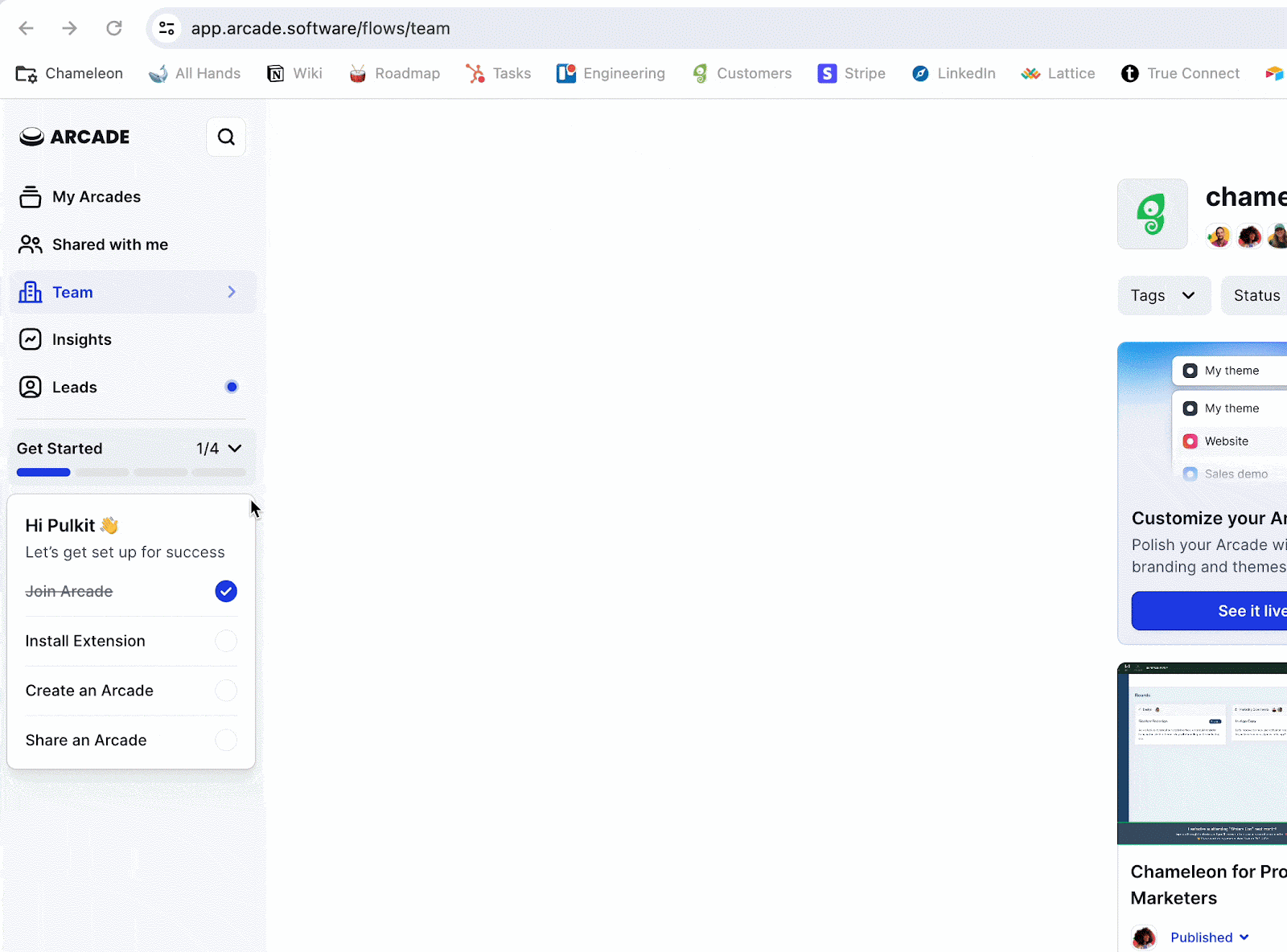The height and width of the screenshot is (952, 1287).
Task: Open Shared with me
Action: pyautogui.click(x=110, y=244)
